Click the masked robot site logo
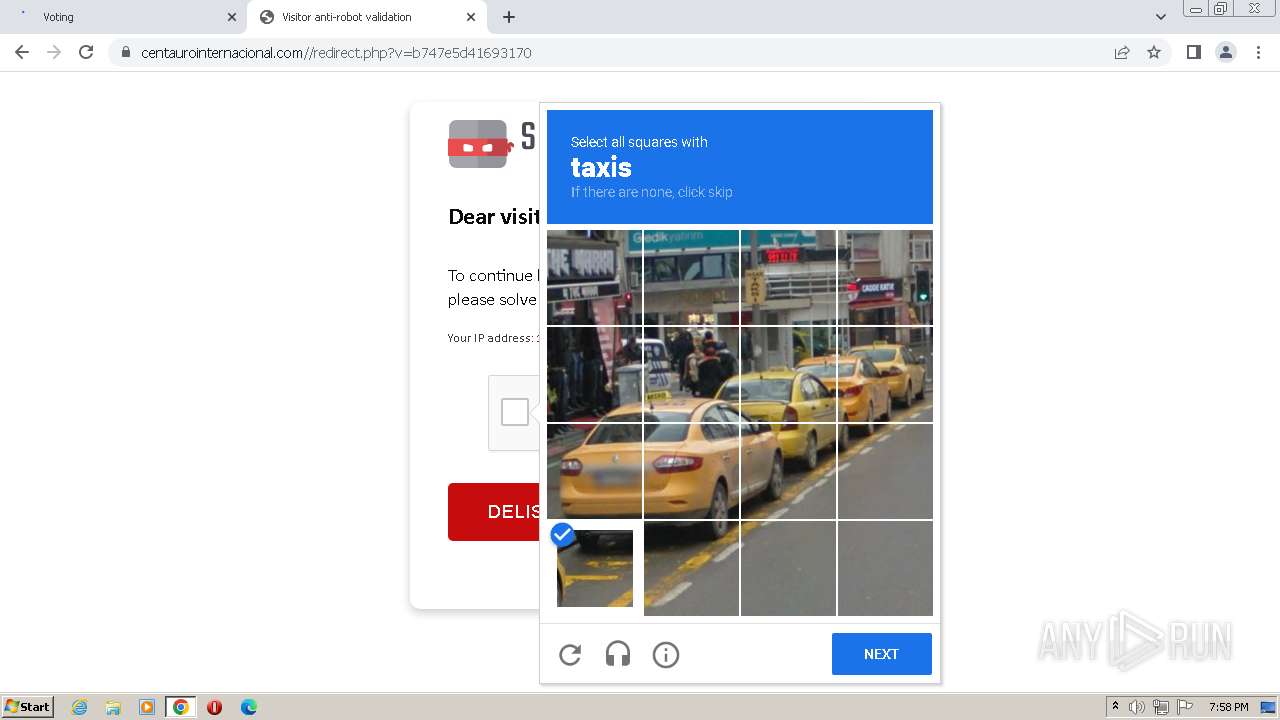Image resolution: width=1280 pixels, height=720 pixels. tap(479, 144)
